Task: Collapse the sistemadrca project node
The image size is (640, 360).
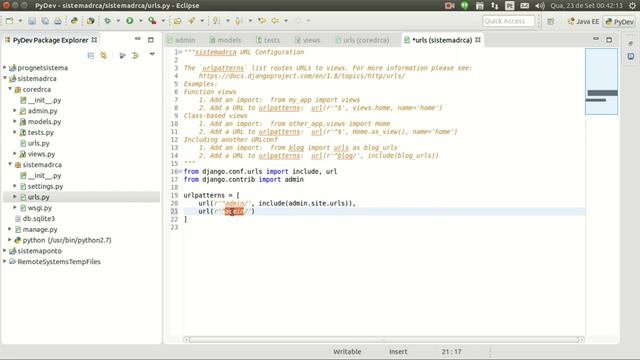Action: pyautogui.click(x=4, y=78)
